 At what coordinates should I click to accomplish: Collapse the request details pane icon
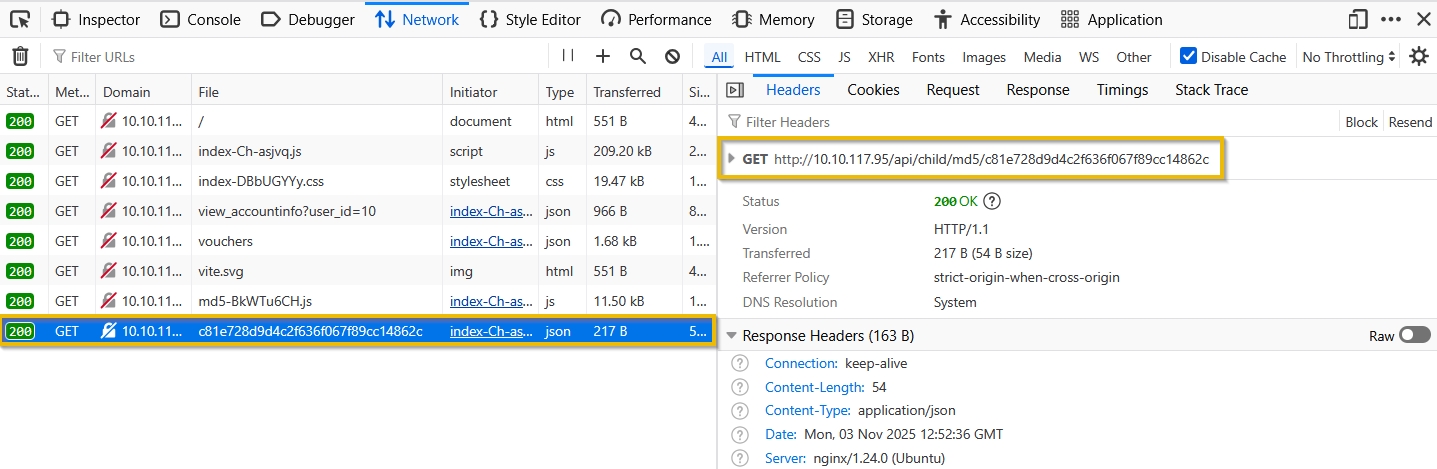click(x=735, y=90)
